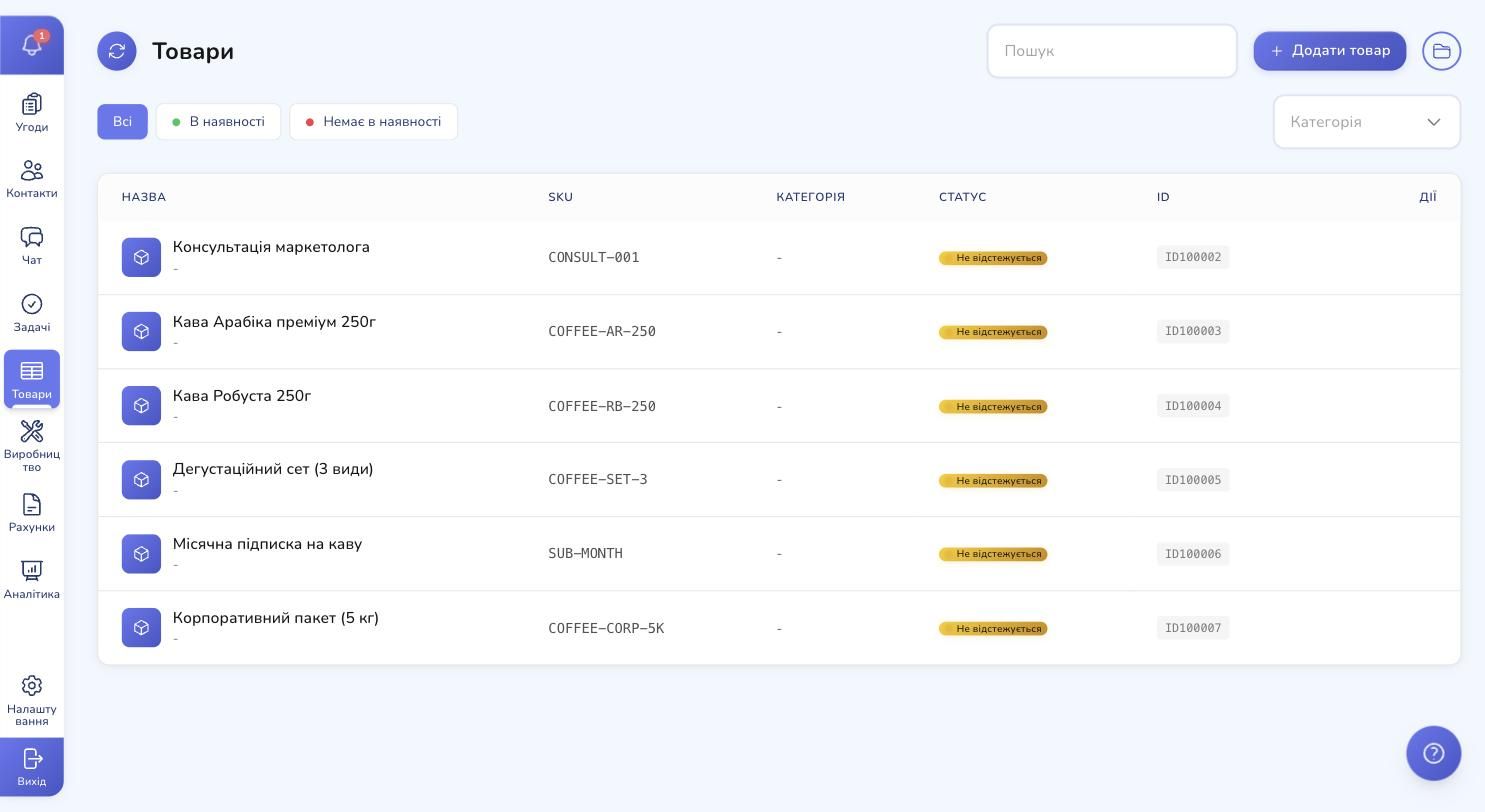1485x812 pixels.
Task: Click Додати товар button
Action: coord(1330,51)
